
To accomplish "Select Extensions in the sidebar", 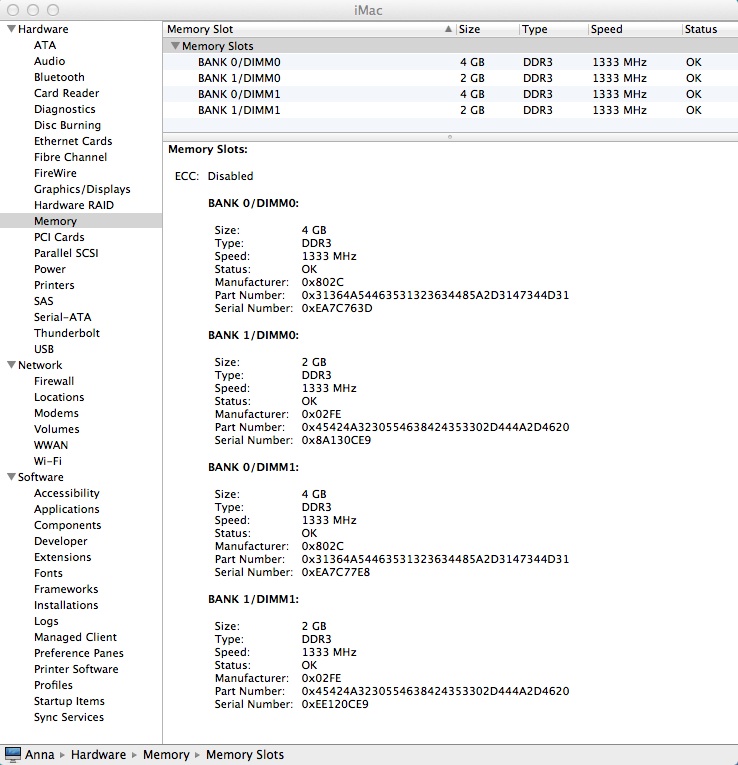I will [x=62, y=557].
